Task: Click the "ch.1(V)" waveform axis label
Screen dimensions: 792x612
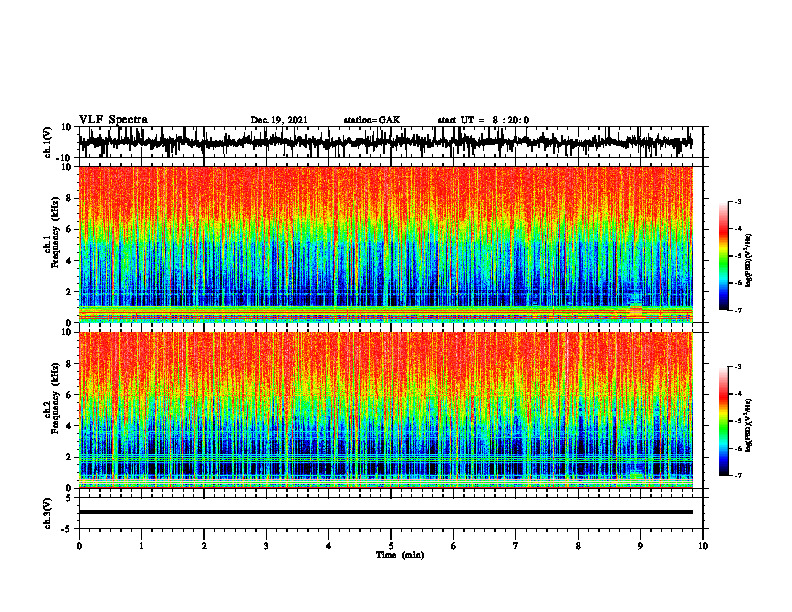Action: click(x=48, y=142)
